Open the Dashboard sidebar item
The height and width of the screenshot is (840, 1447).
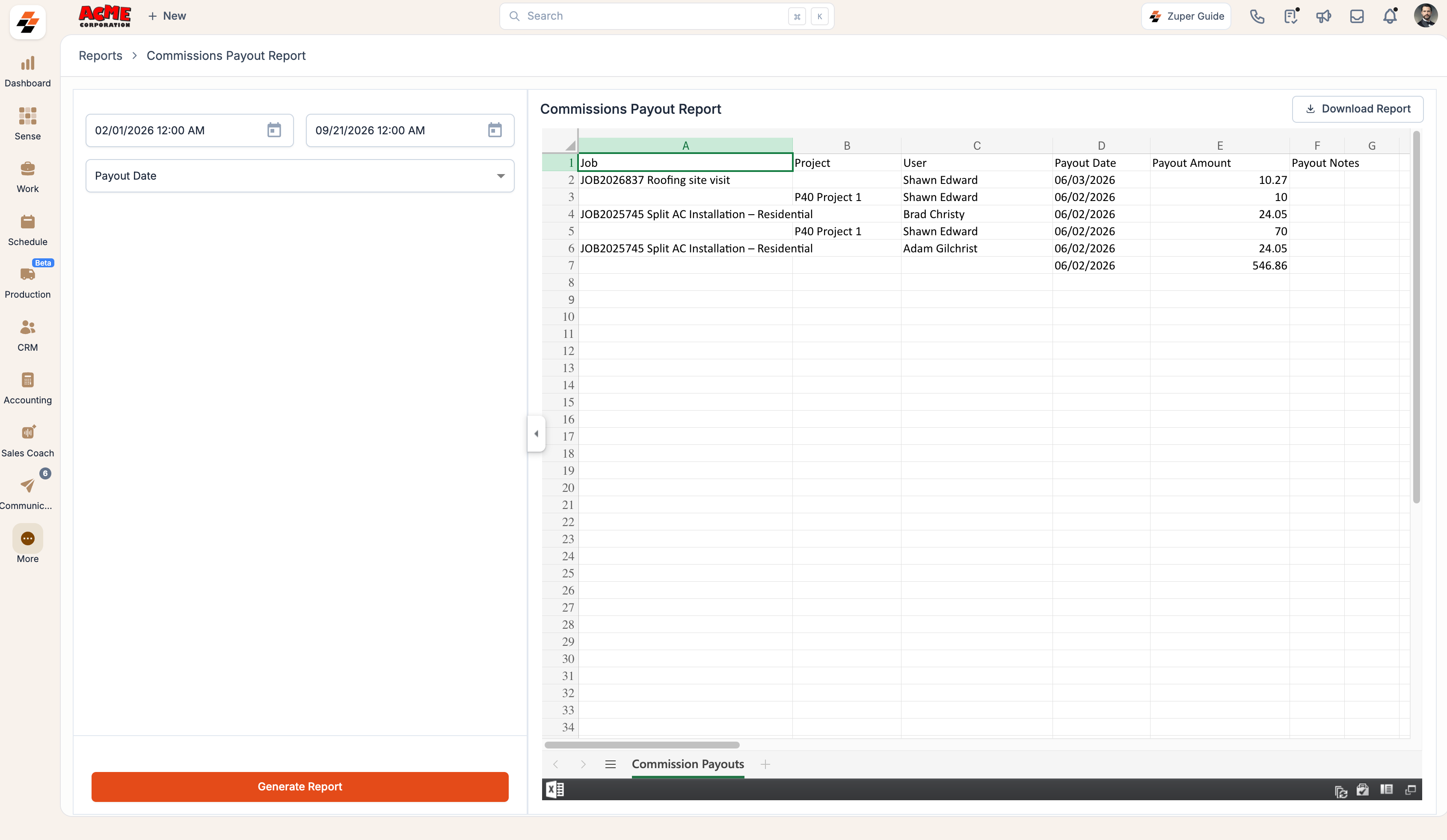pos(27,72)
